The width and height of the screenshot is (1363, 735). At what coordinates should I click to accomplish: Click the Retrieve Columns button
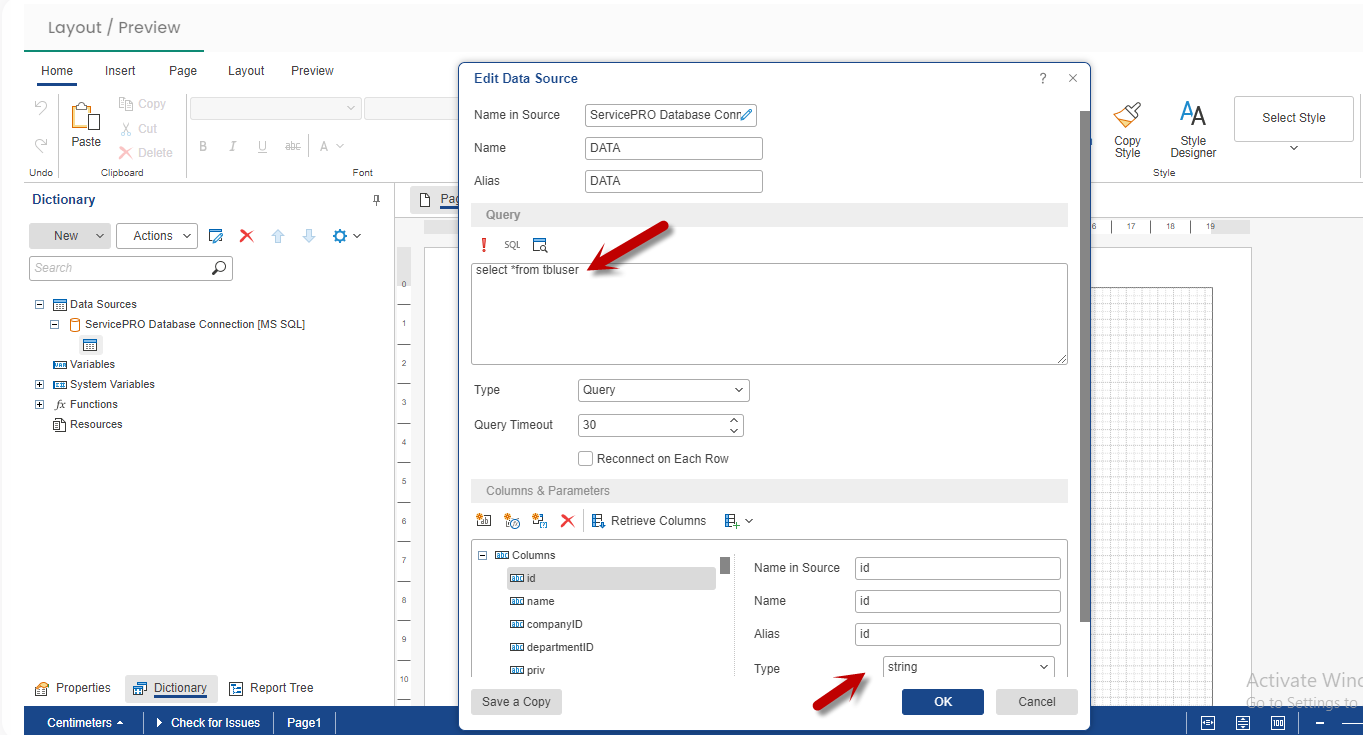[x=648, y=521]
